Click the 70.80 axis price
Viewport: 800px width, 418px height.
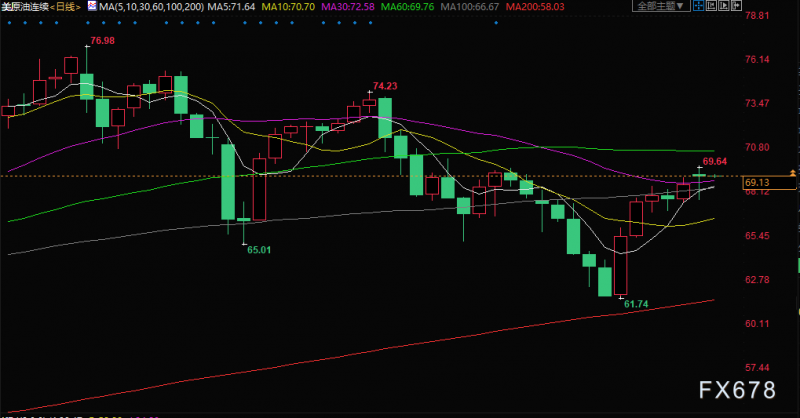click(757, 147)
